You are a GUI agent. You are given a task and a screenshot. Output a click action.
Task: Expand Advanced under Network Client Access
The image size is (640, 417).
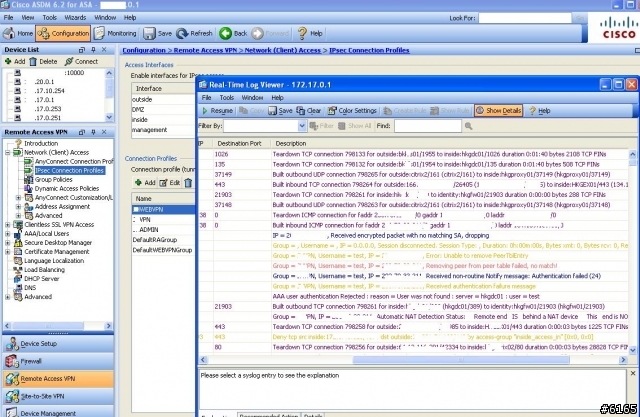click(18, 215)
